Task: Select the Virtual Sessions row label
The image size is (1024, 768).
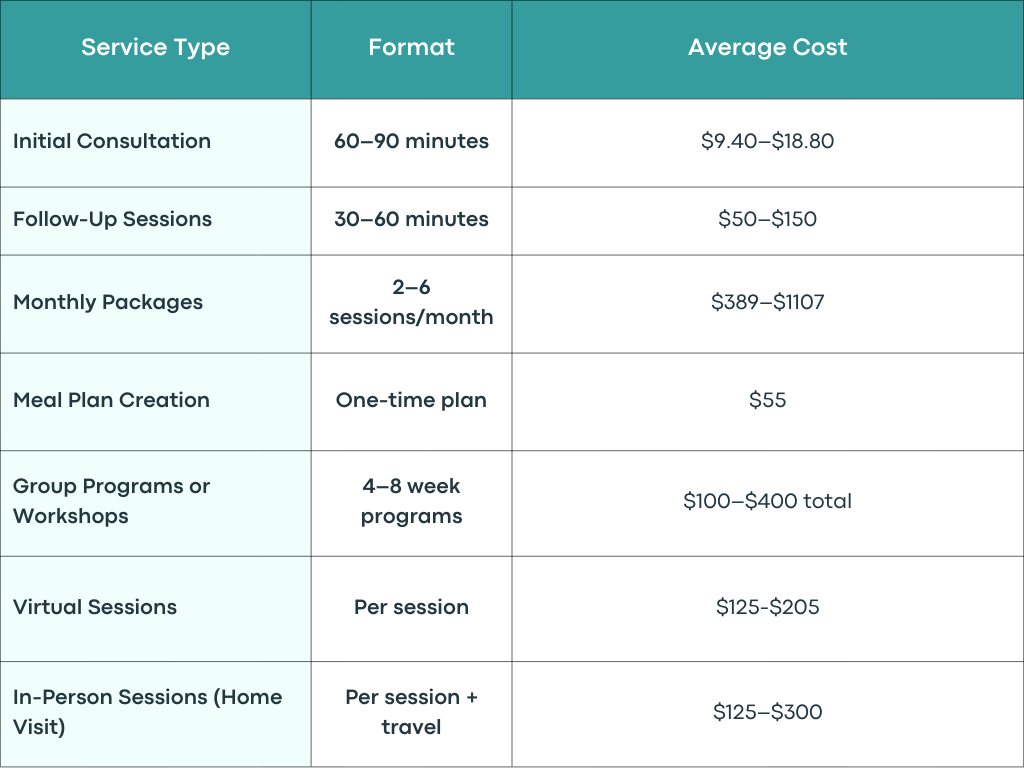Action: 95,607
